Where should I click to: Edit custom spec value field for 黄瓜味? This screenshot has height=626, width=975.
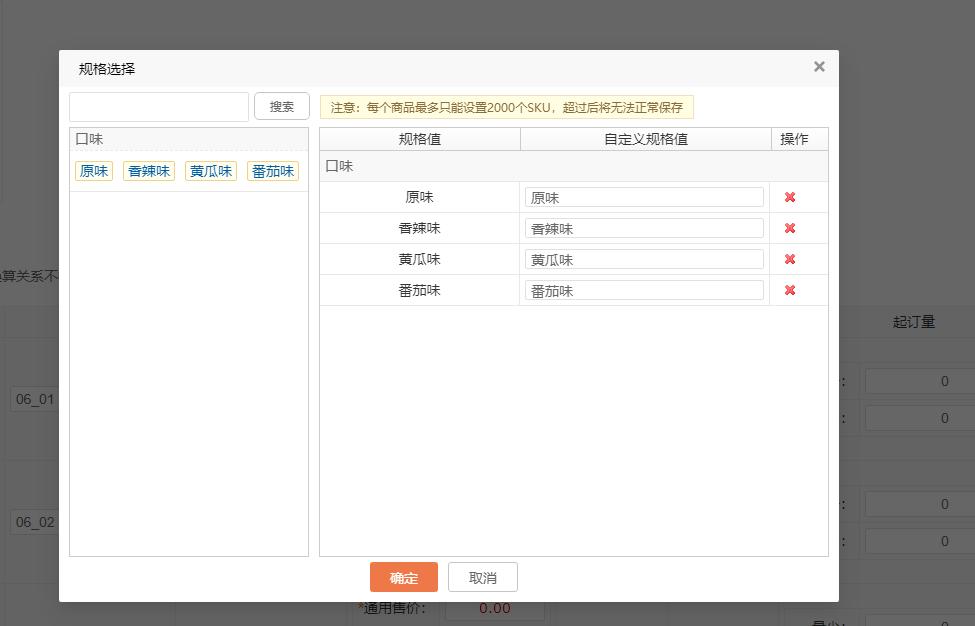pyautogui.click(x=644, y=259)
